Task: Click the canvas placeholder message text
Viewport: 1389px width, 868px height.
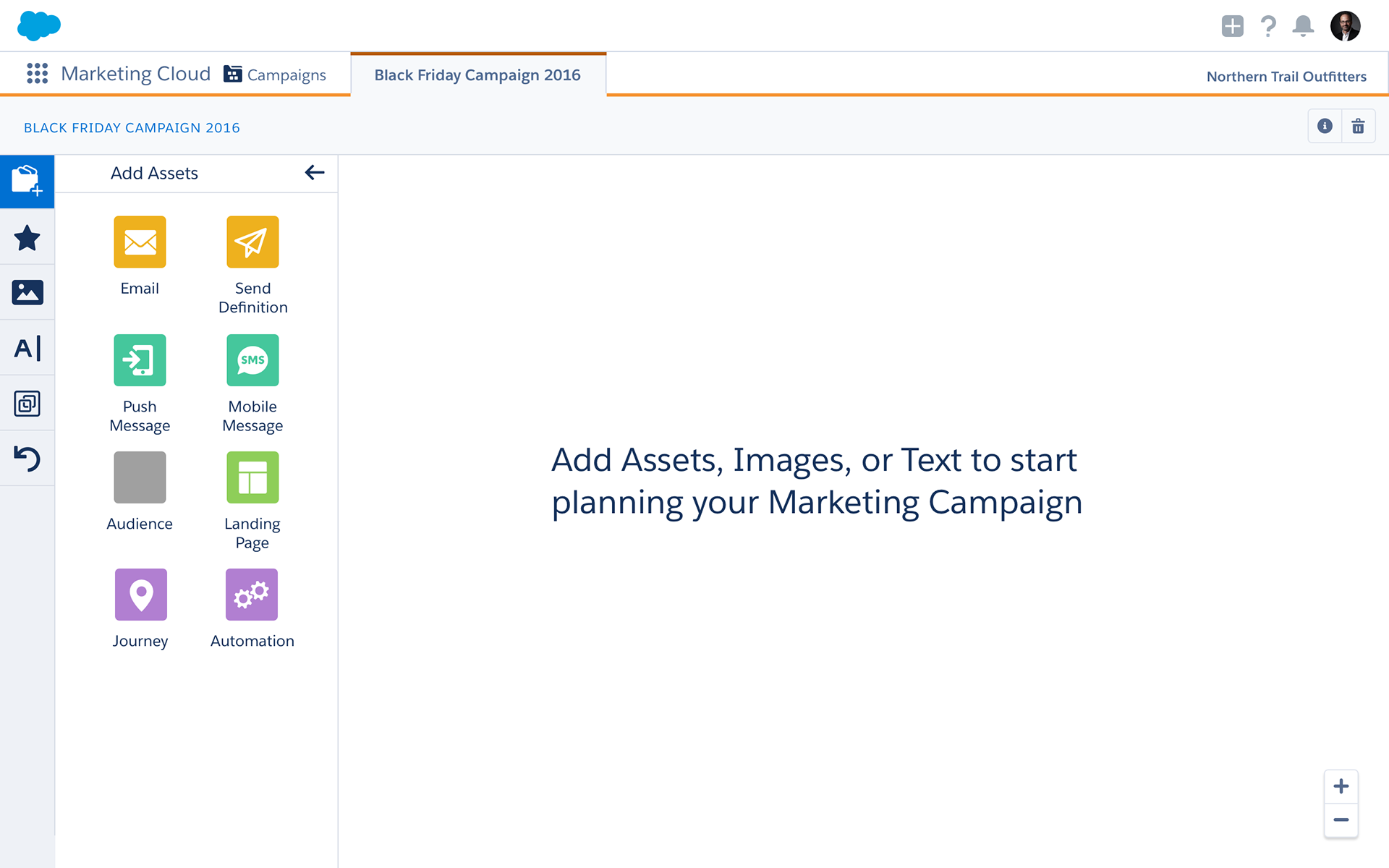Action: tap(817, 481)
